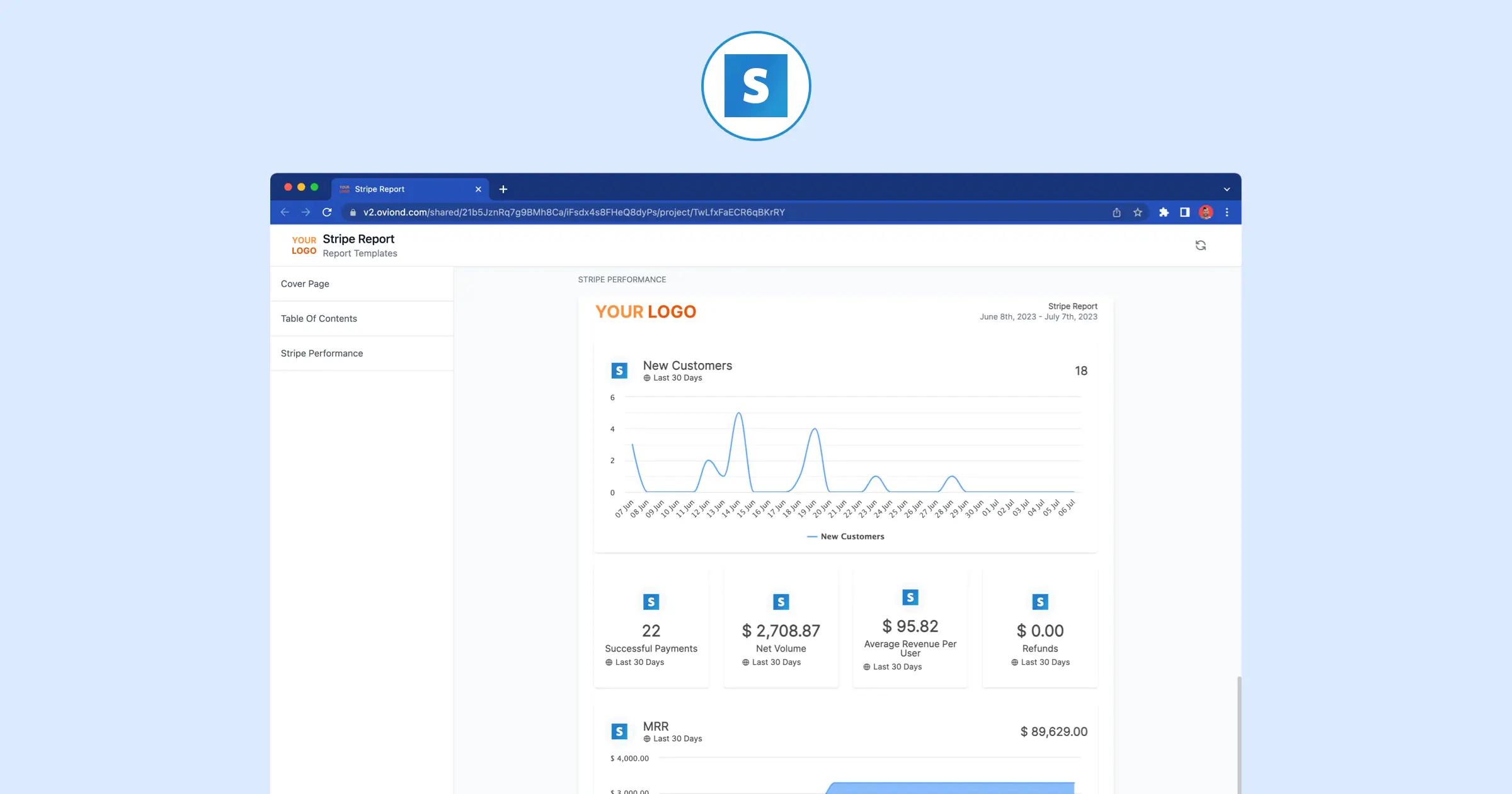1512x794 pixels.
Task: Refresh report data using sync icon
Action: click(1201, 245)
